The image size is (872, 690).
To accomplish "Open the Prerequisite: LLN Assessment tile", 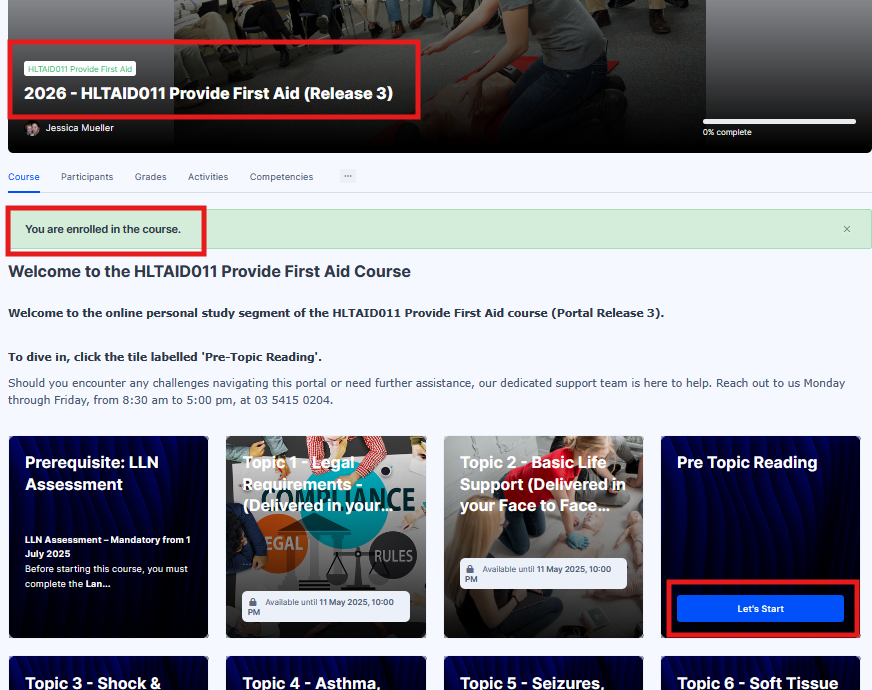I will click(108, 536).
